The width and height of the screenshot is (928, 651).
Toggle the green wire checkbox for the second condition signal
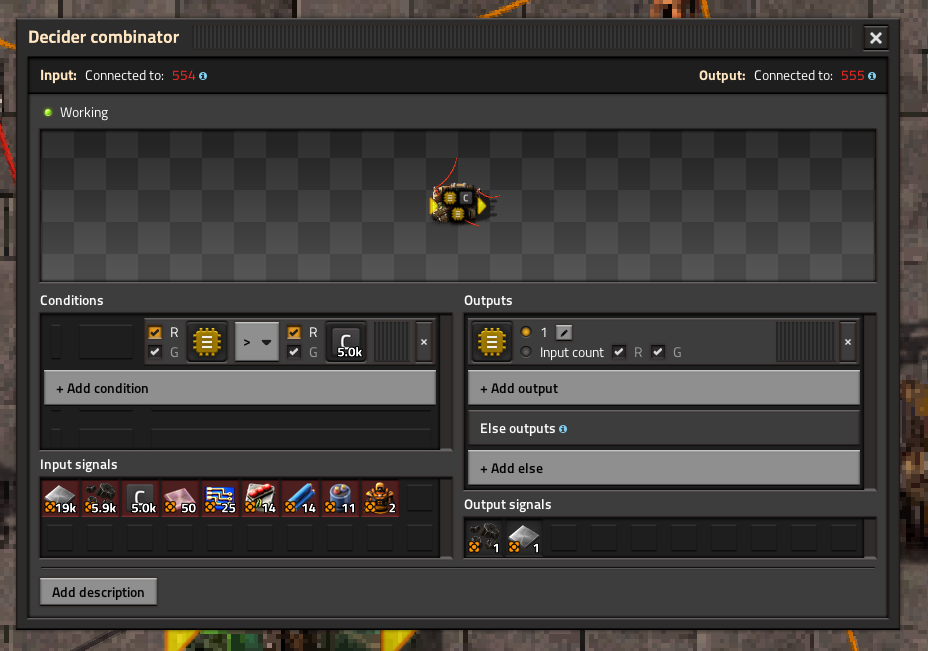(x=294, y=352)
